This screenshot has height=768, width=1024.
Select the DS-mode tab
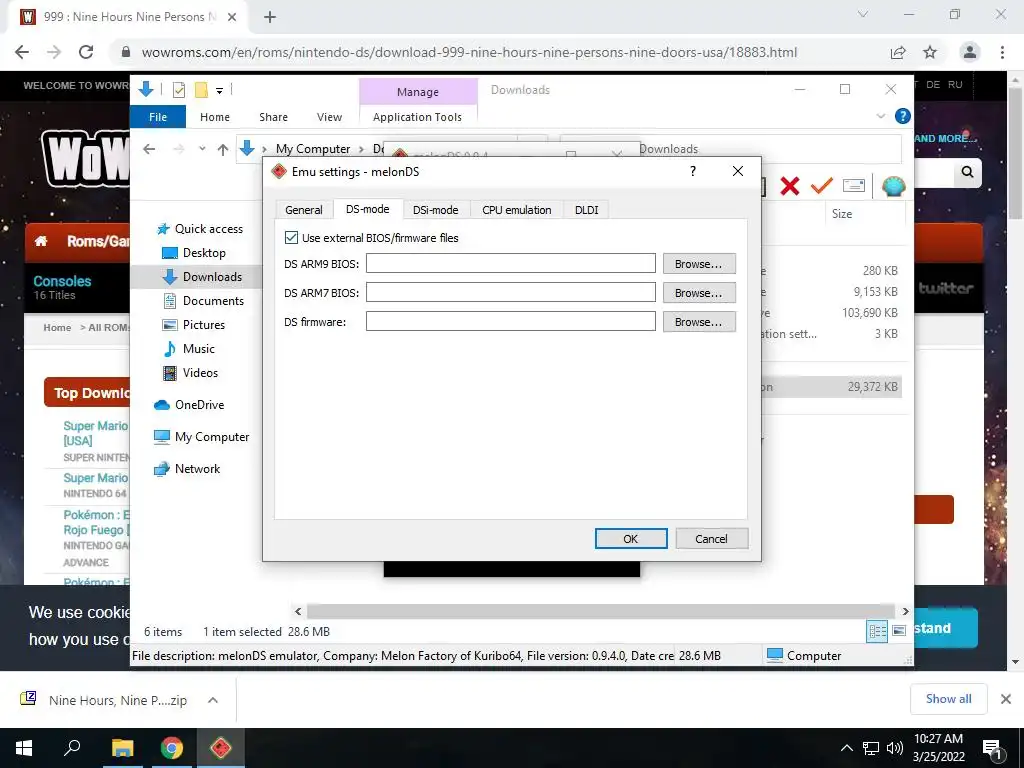368,209
